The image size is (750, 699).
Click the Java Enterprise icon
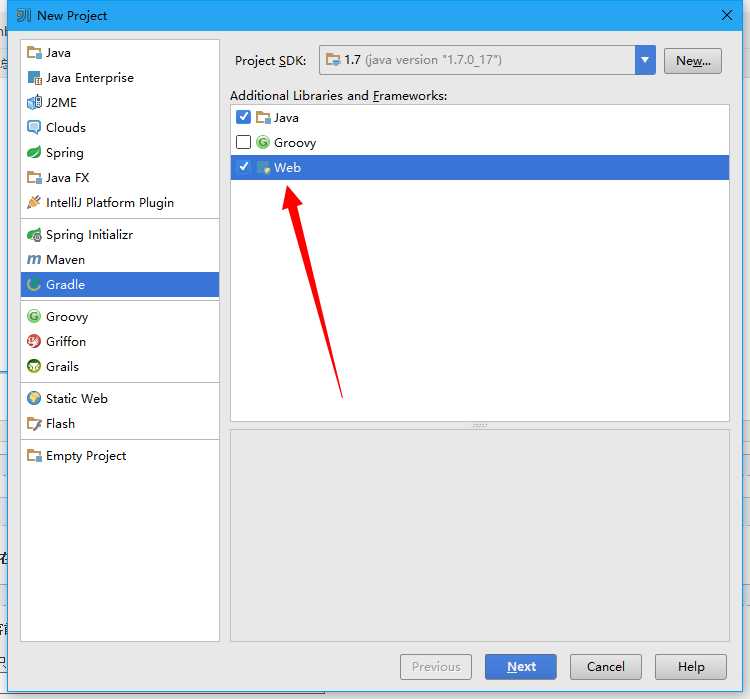34,78
